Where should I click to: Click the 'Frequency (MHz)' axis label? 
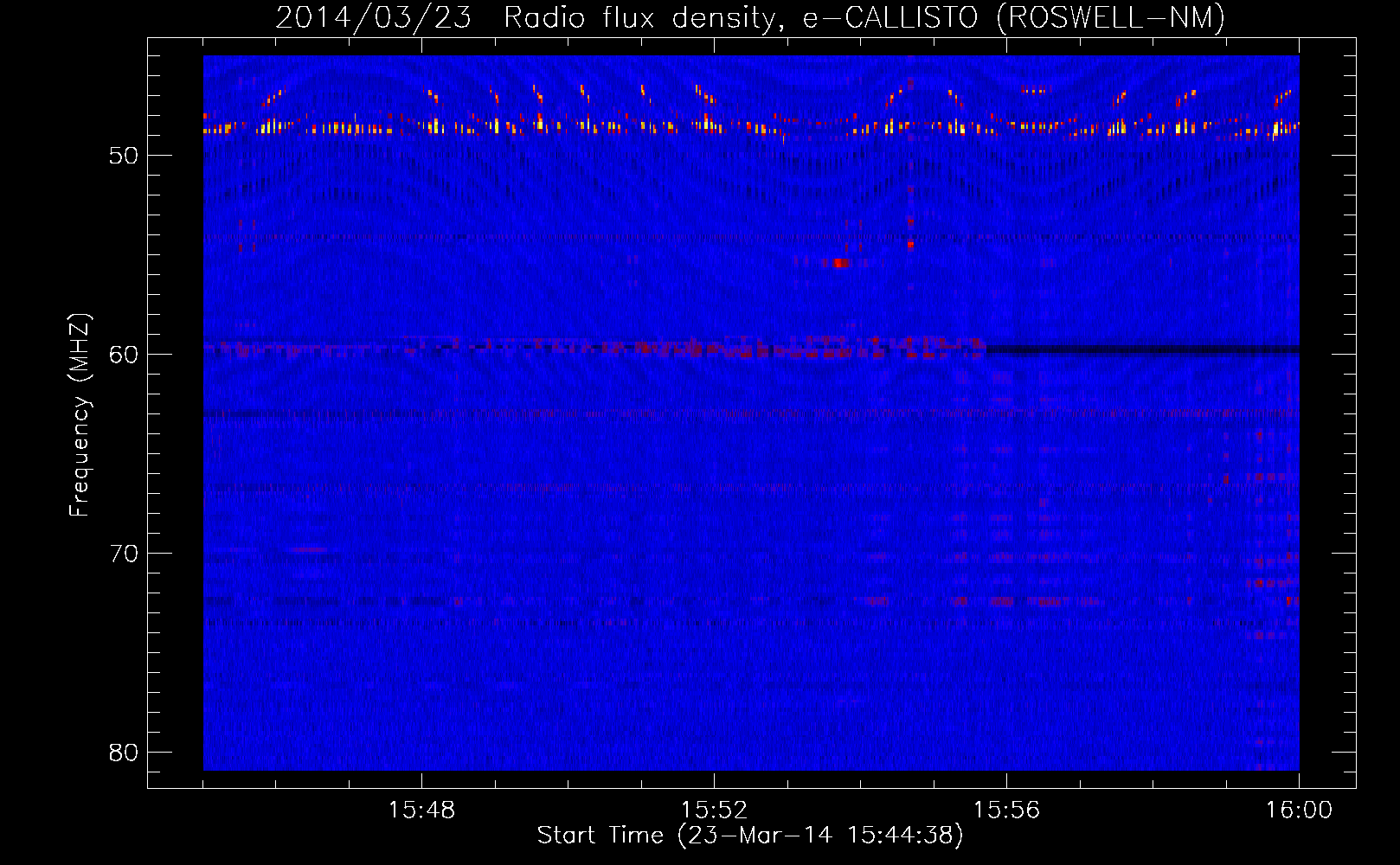80,415
